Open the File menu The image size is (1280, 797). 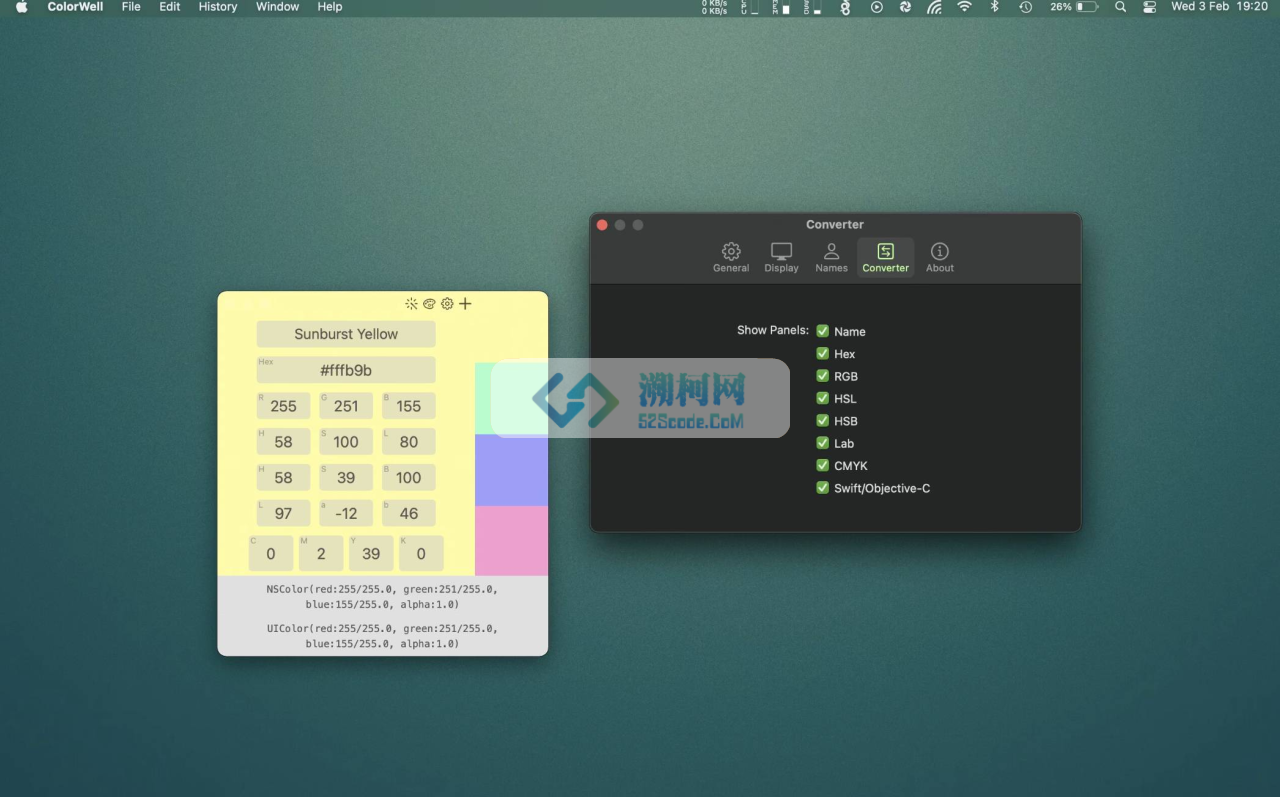pyautogui.click(x=131, y=7)
